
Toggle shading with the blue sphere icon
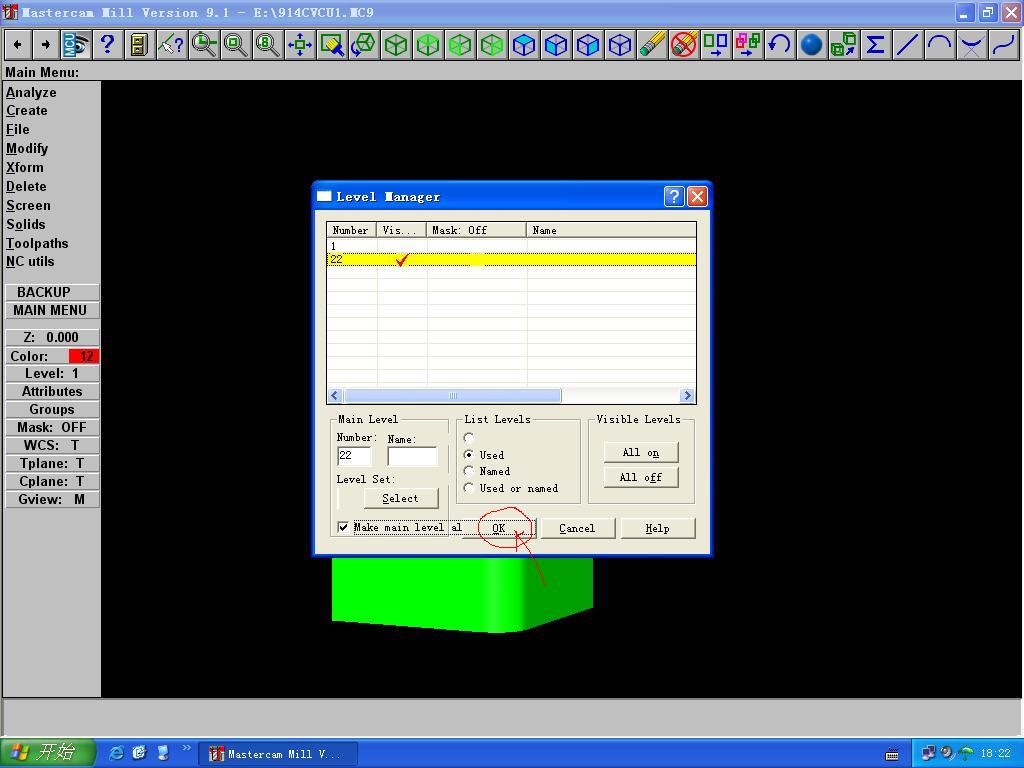tap(811, 45)
